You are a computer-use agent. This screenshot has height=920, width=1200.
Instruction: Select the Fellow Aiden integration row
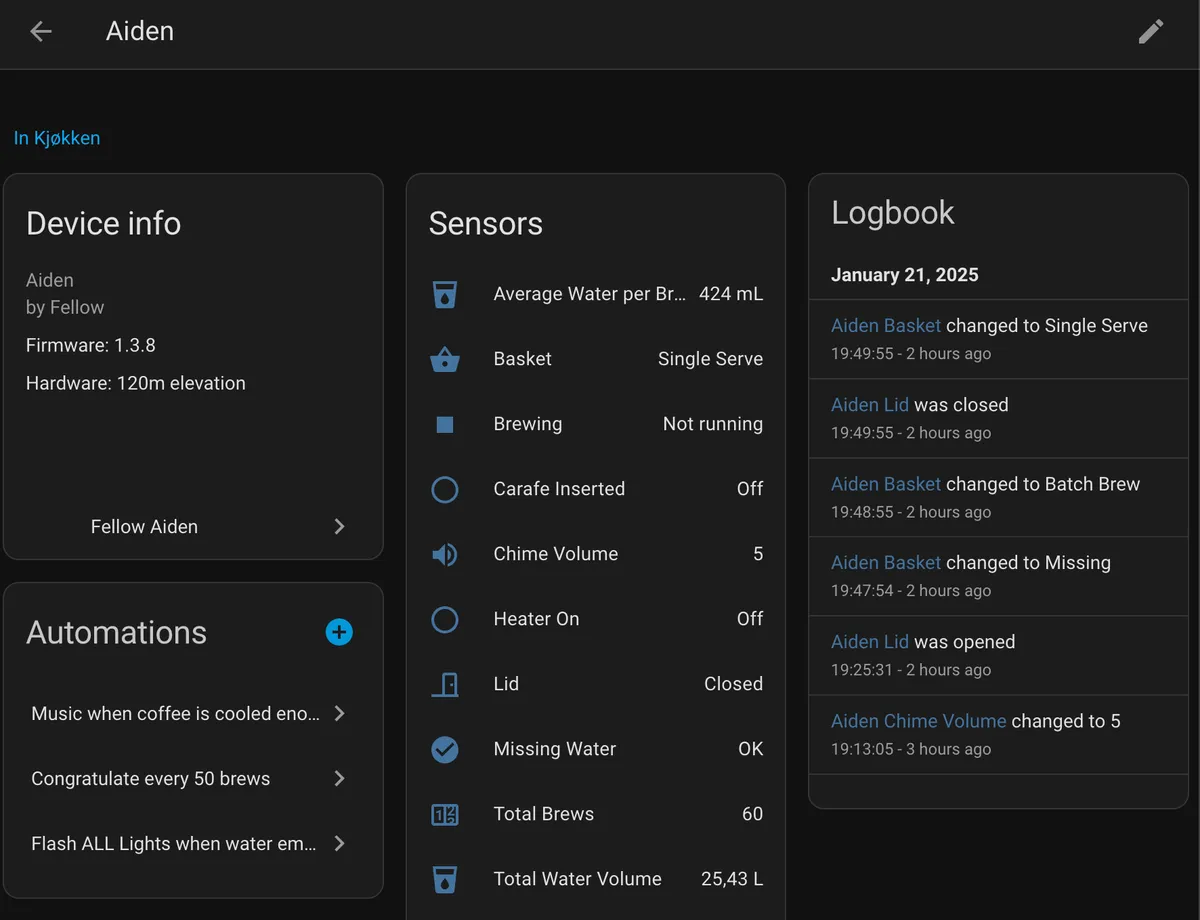click(193, 526)
